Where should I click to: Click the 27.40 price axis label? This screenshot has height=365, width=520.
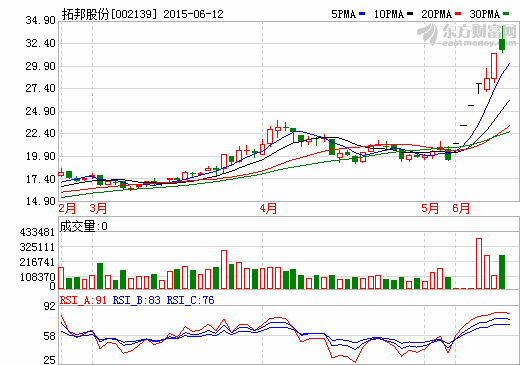pos(41,88)
